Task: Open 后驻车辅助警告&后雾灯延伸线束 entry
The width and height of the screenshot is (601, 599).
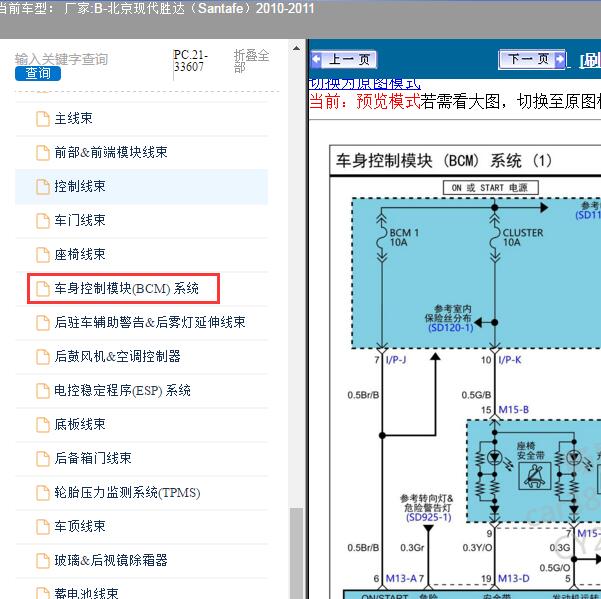Action: click(x=141, y=322)
